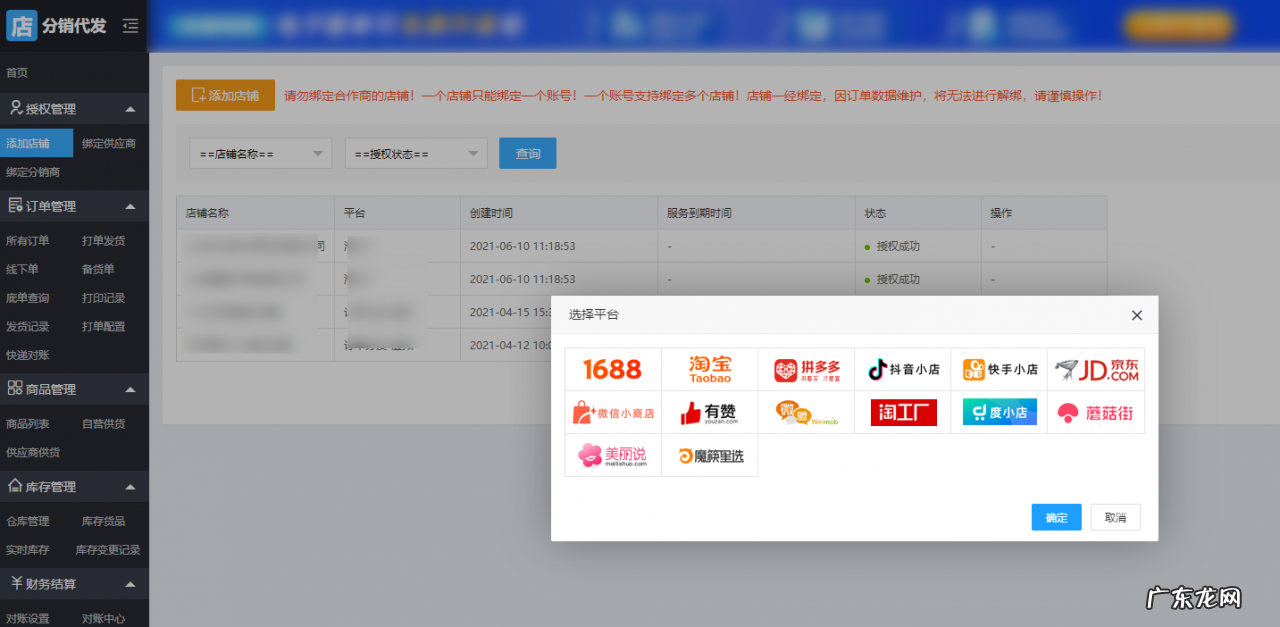Choose the 抖音小店 platform icon
Image resolution: width=1280 pixels, height=627 pixels.
point(902,368)
